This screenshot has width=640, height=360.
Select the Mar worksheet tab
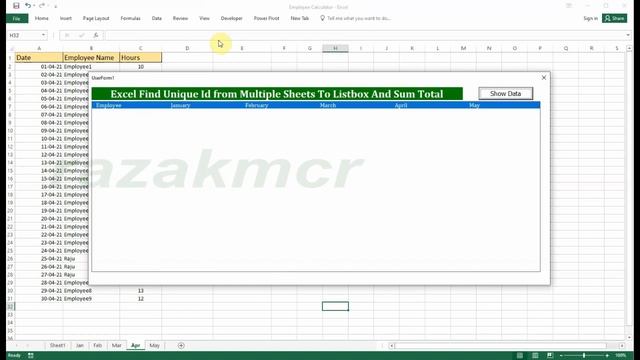[x=116, y=345]
